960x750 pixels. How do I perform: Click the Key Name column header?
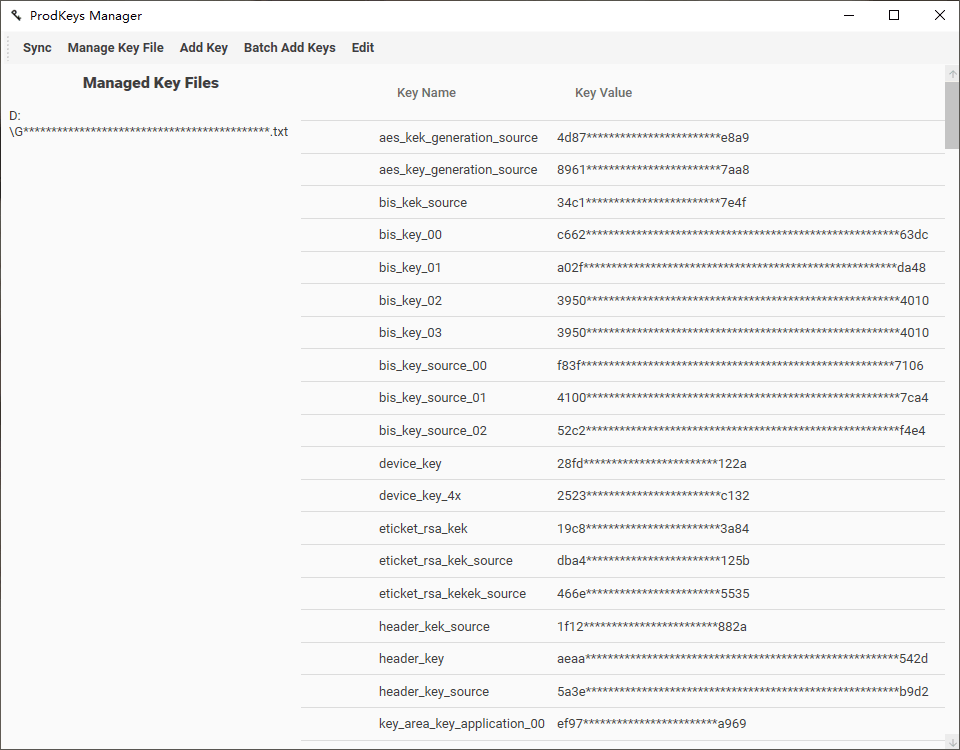click(426, 93)
